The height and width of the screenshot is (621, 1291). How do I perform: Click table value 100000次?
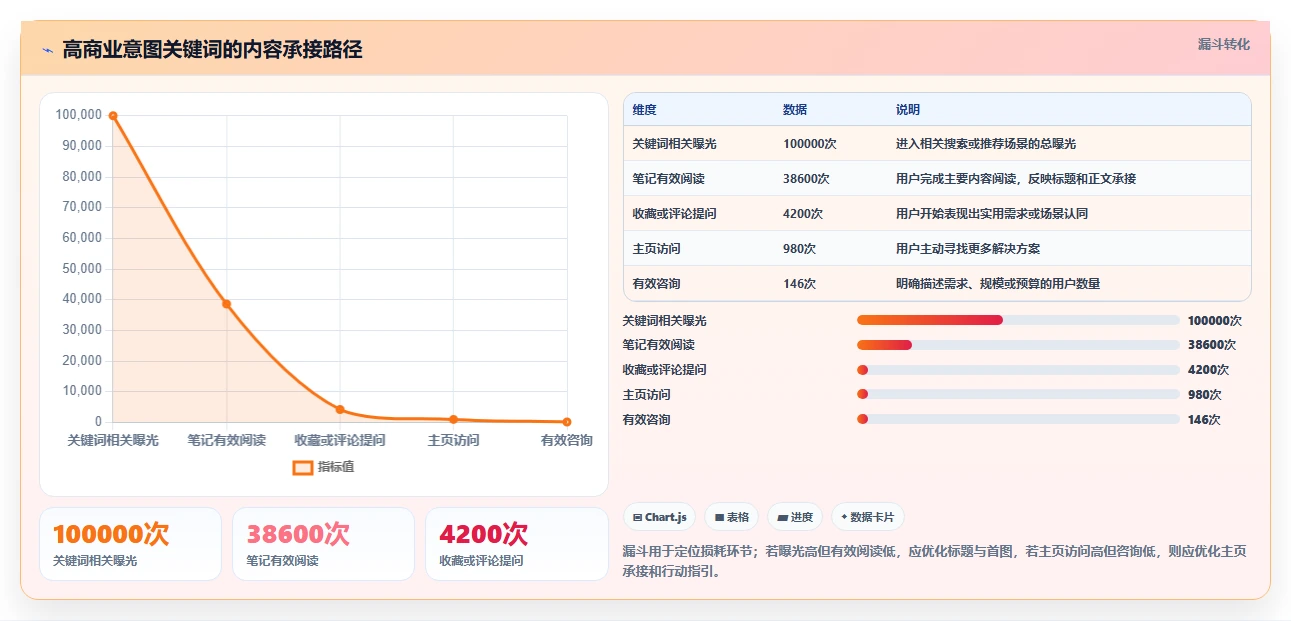(810, 144)
